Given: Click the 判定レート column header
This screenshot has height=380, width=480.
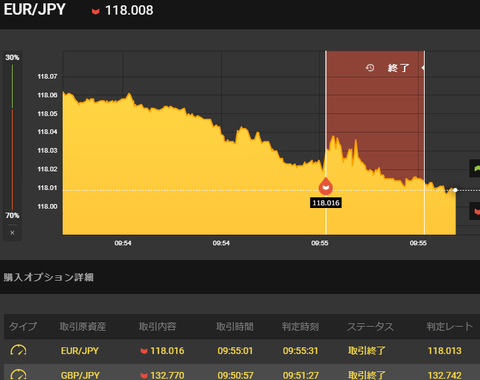Looking at the screenshot, I should (450, 326).
